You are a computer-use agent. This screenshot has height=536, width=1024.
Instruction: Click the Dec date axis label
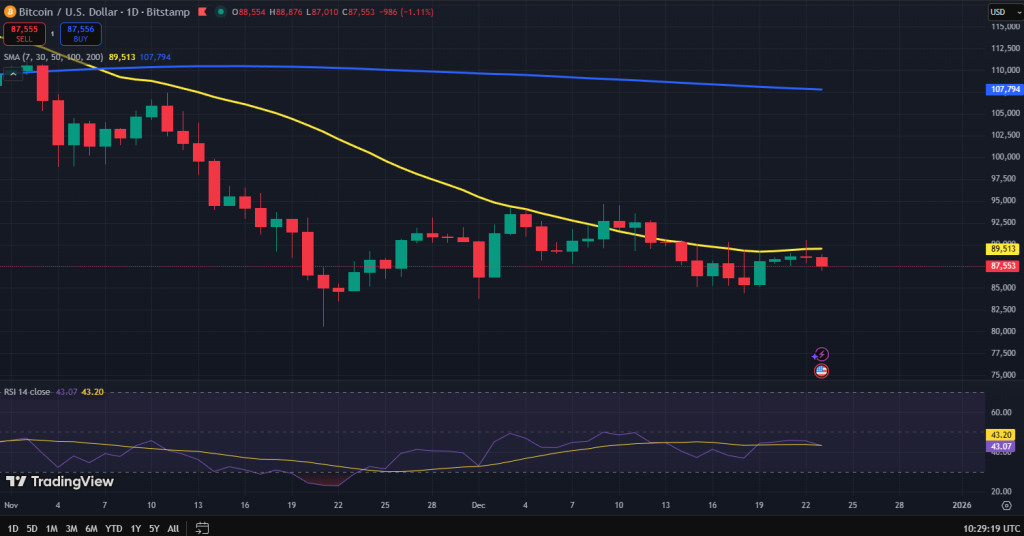coord(479,505)
